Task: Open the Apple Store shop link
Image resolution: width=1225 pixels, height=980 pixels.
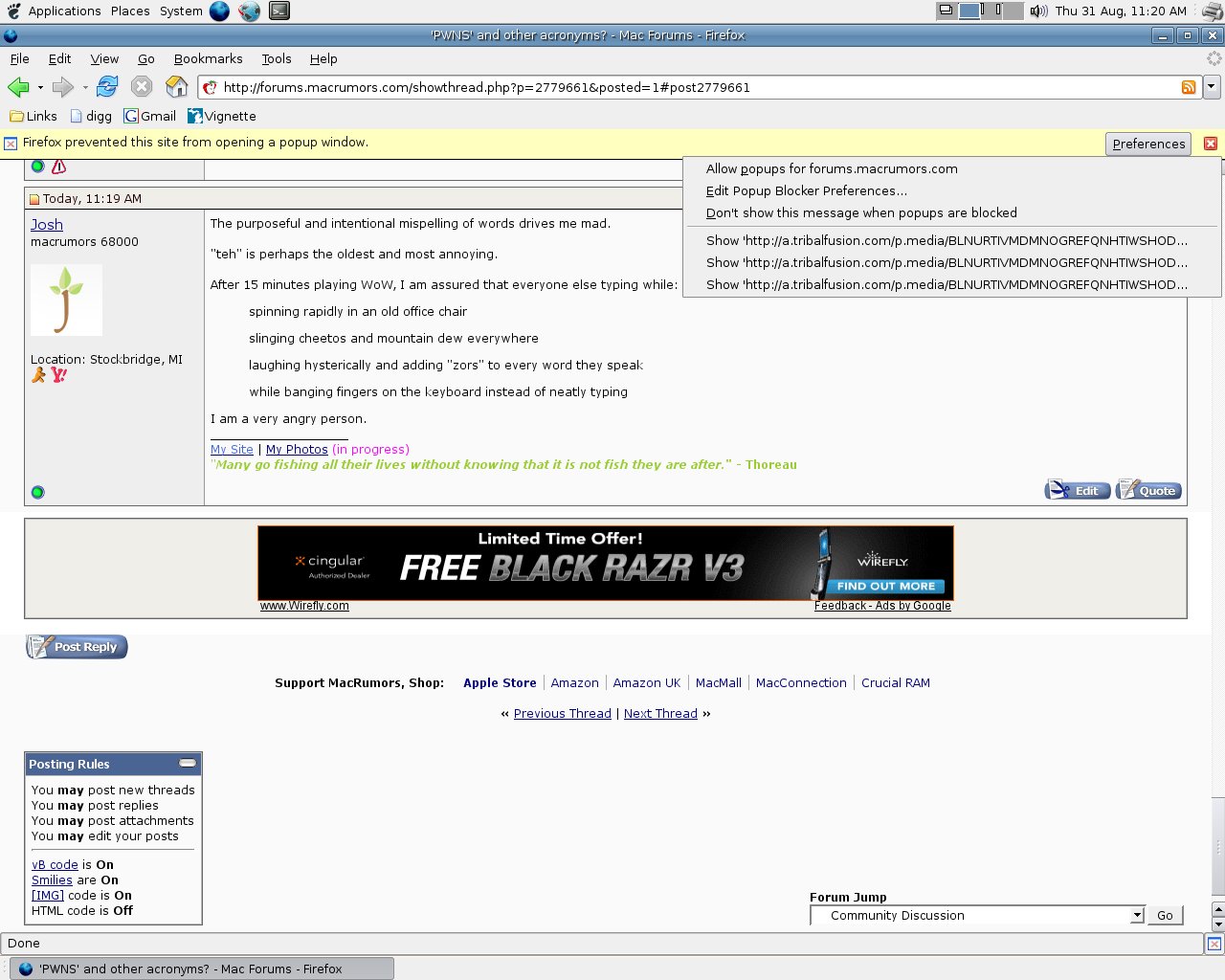Action: 500,682
